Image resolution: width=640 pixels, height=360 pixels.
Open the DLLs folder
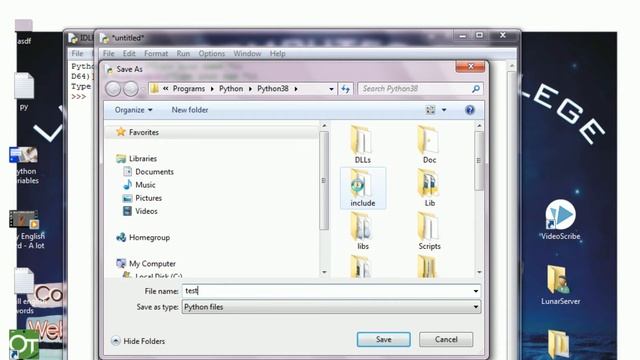coord(362,145)
